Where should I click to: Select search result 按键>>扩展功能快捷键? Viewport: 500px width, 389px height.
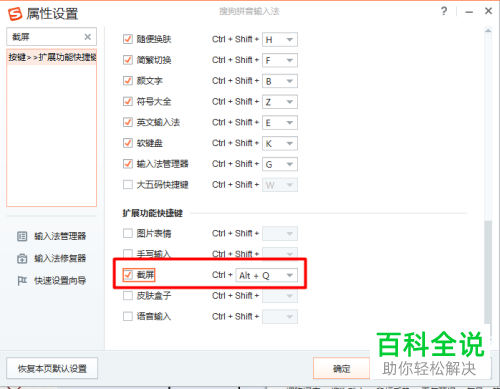52,57
